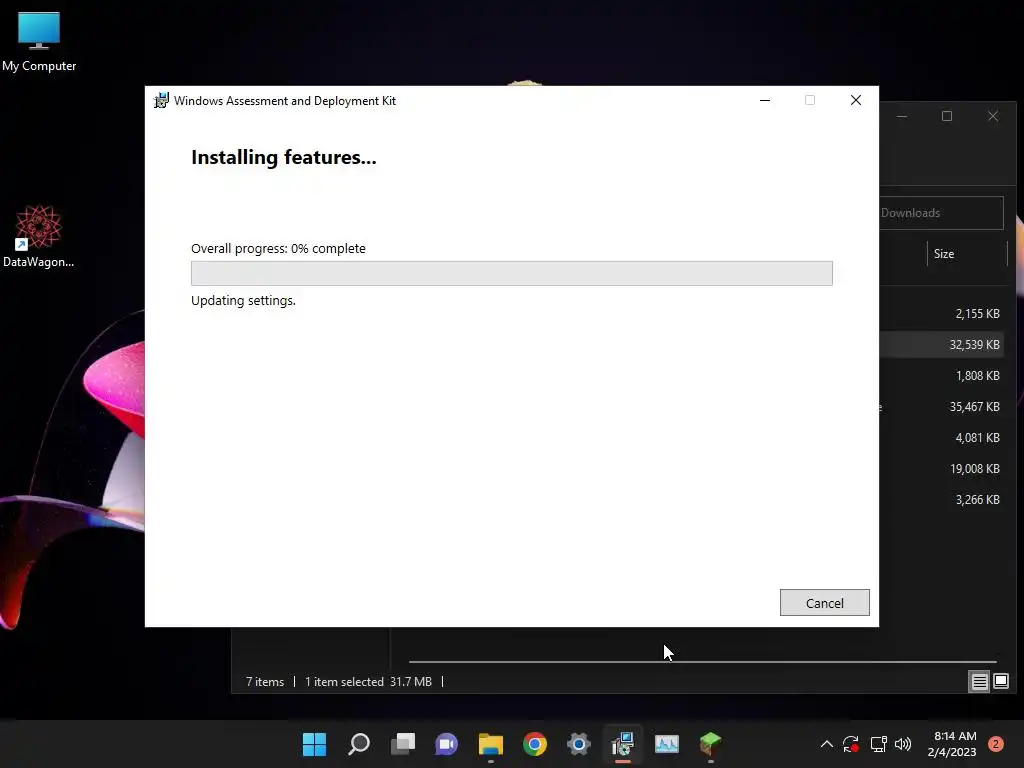Open the Windows Start menu
The height and width of the screenshot is (768, 1024).
pos(314,744)
